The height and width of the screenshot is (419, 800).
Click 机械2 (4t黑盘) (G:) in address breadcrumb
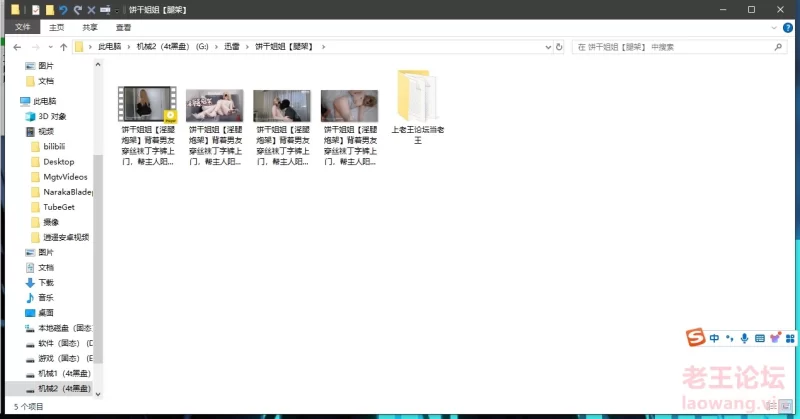pos(172,46)
